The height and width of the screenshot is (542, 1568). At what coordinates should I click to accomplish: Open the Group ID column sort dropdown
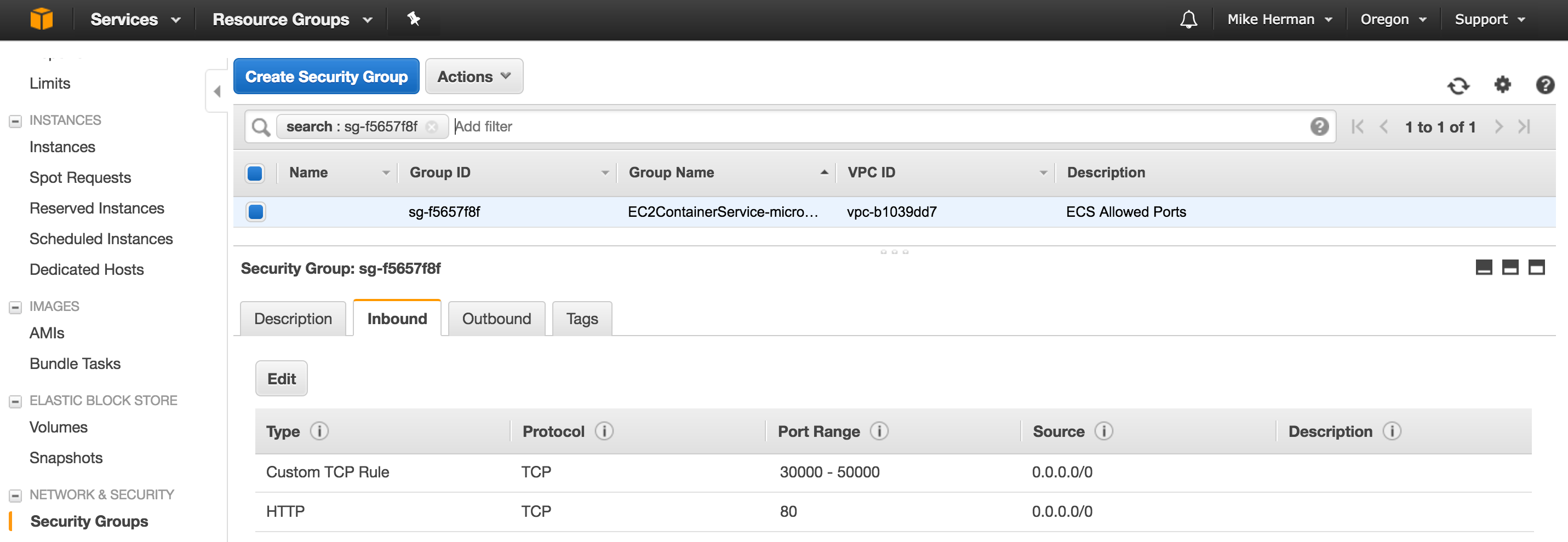click(604, 173)
